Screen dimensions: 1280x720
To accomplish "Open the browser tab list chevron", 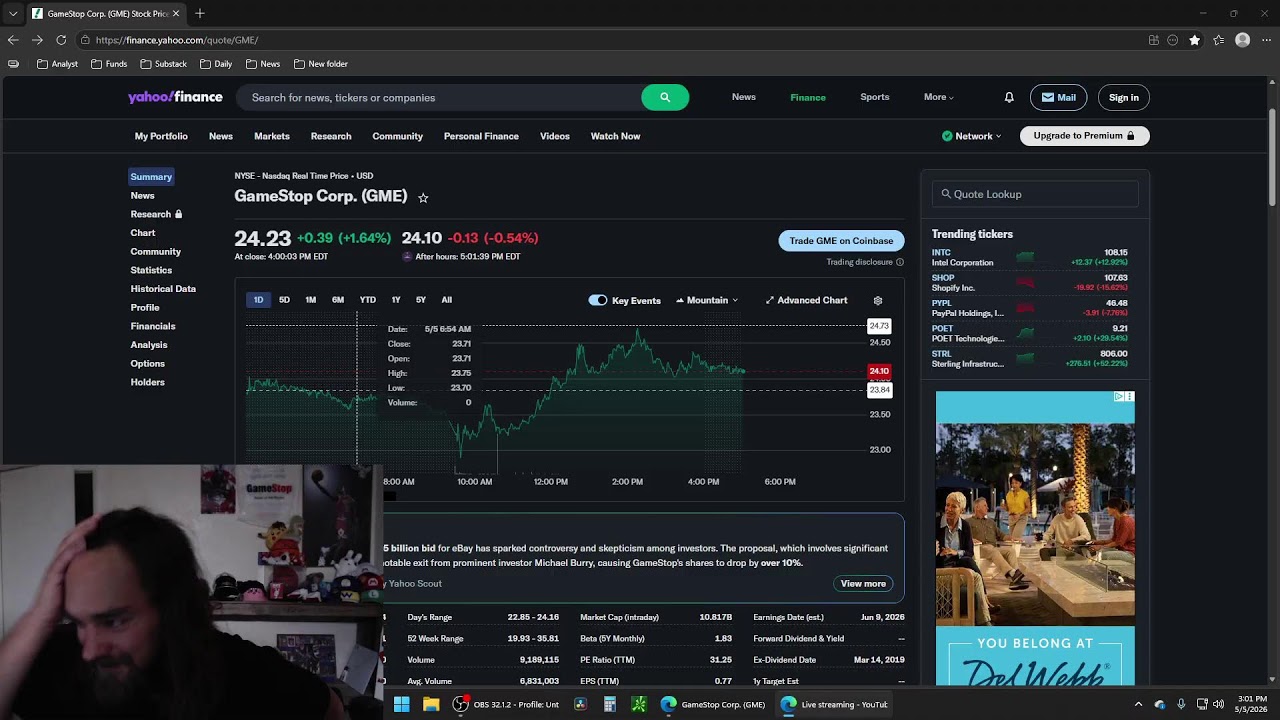I will 13,13.
